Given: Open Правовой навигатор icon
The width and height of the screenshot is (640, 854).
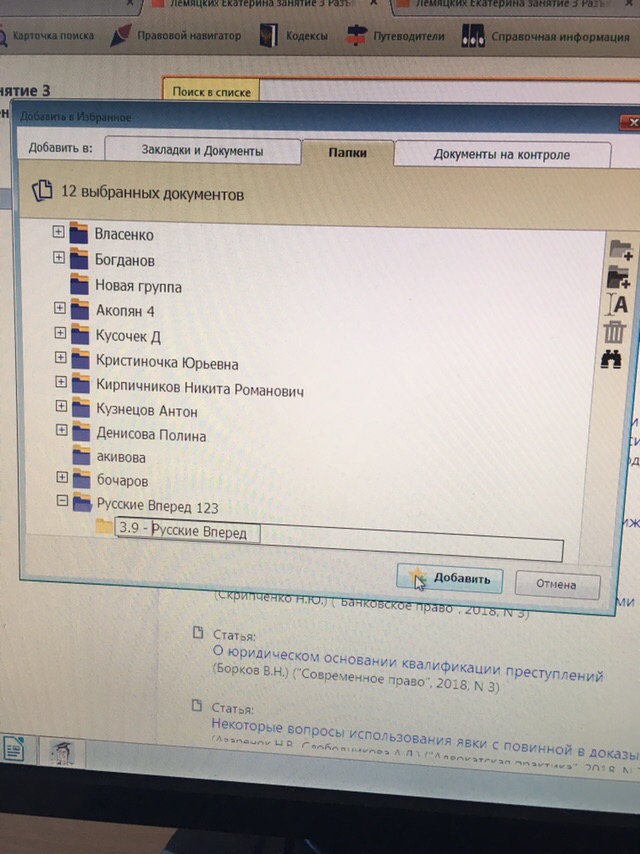Looking at the screenshot, I should point(120,35).
